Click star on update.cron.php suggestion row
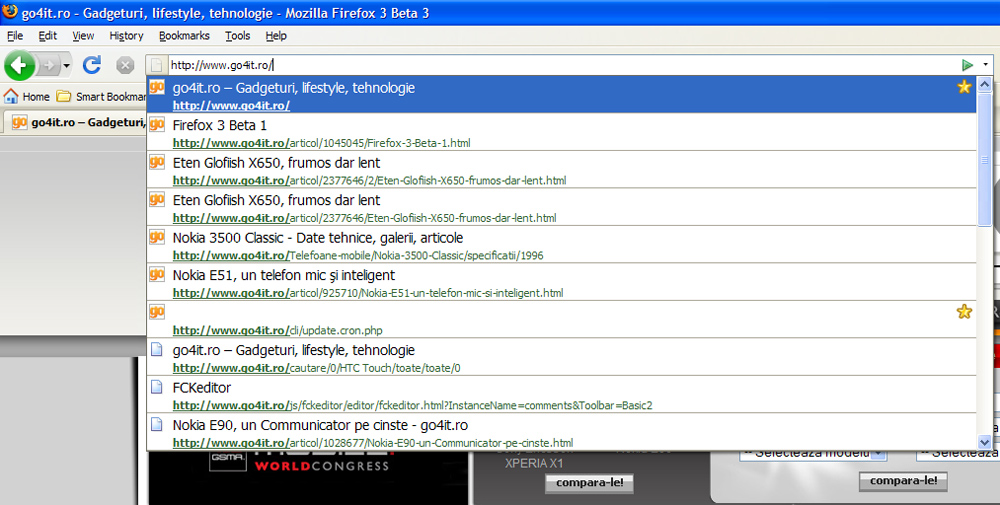 coord(964,311)
